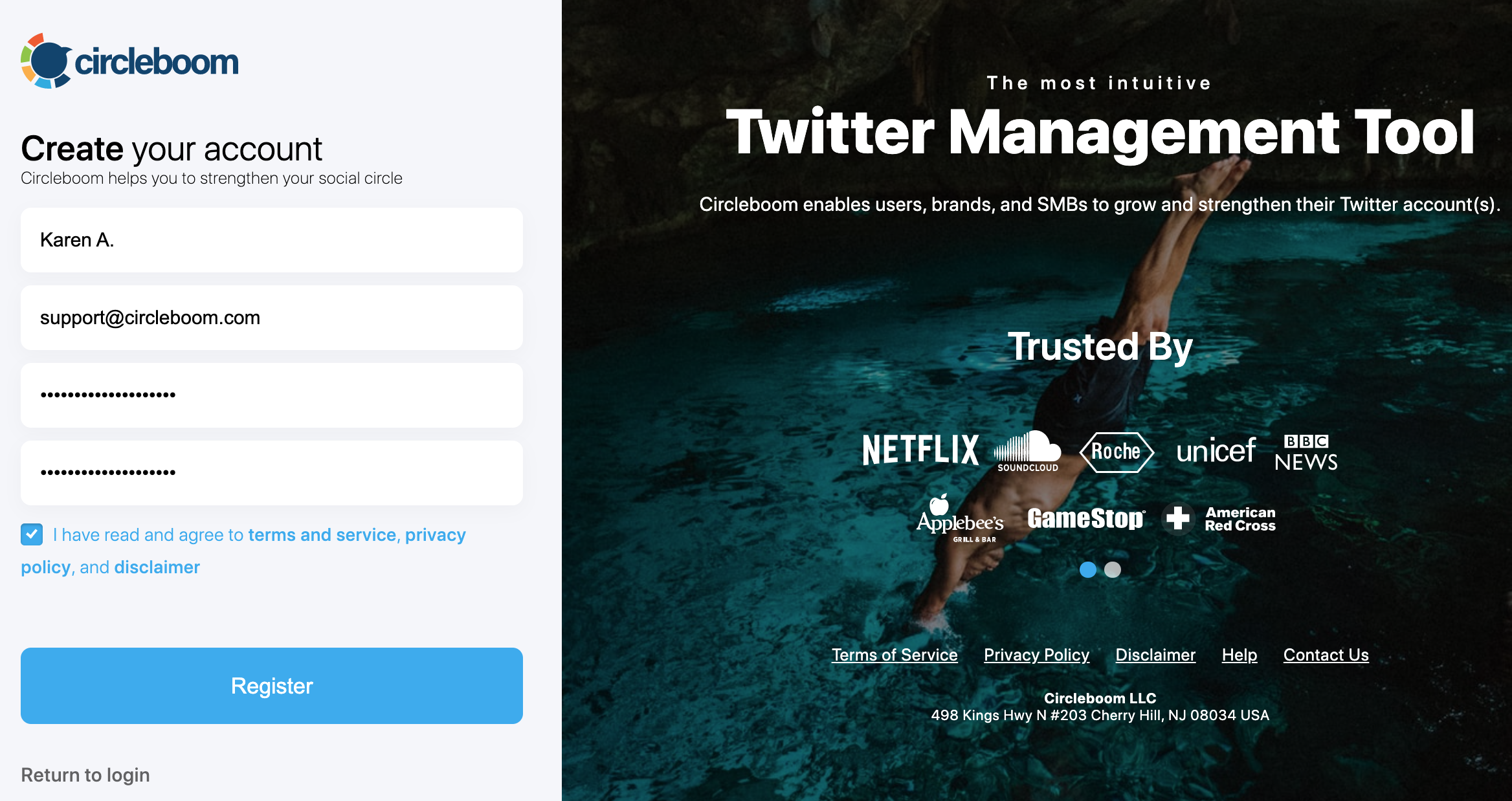Go to Return to login
Viewport: 1512px width, 801px height.
(x=85, y=774)
